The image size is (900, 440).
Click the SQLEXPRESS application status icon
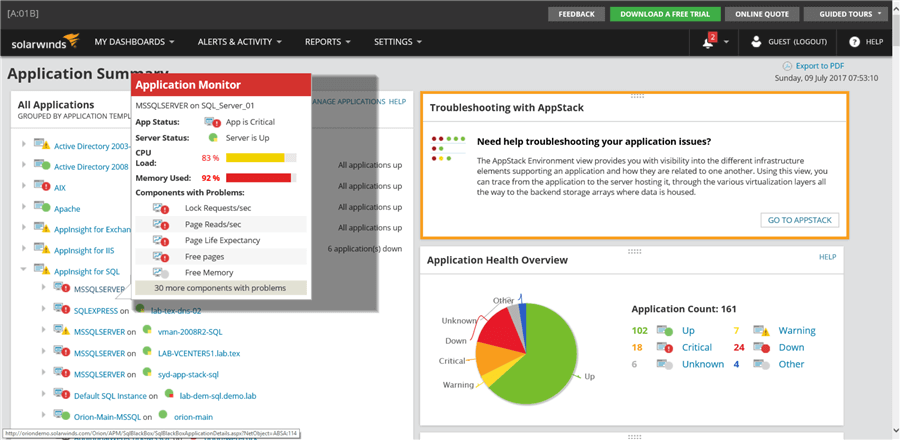tap(62, 309)
